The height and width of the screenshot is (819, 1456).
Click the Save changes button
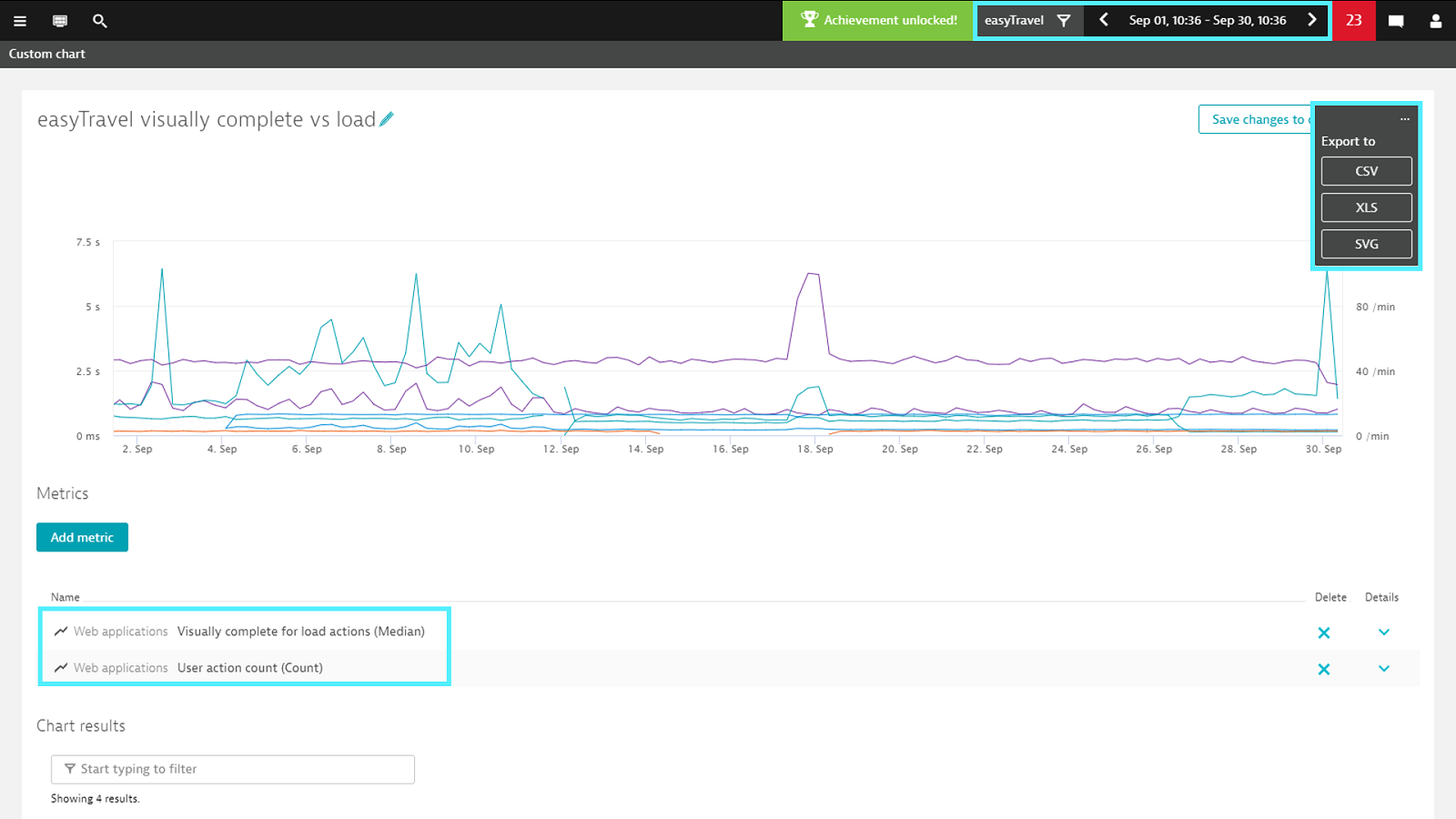coord(1256,119)
